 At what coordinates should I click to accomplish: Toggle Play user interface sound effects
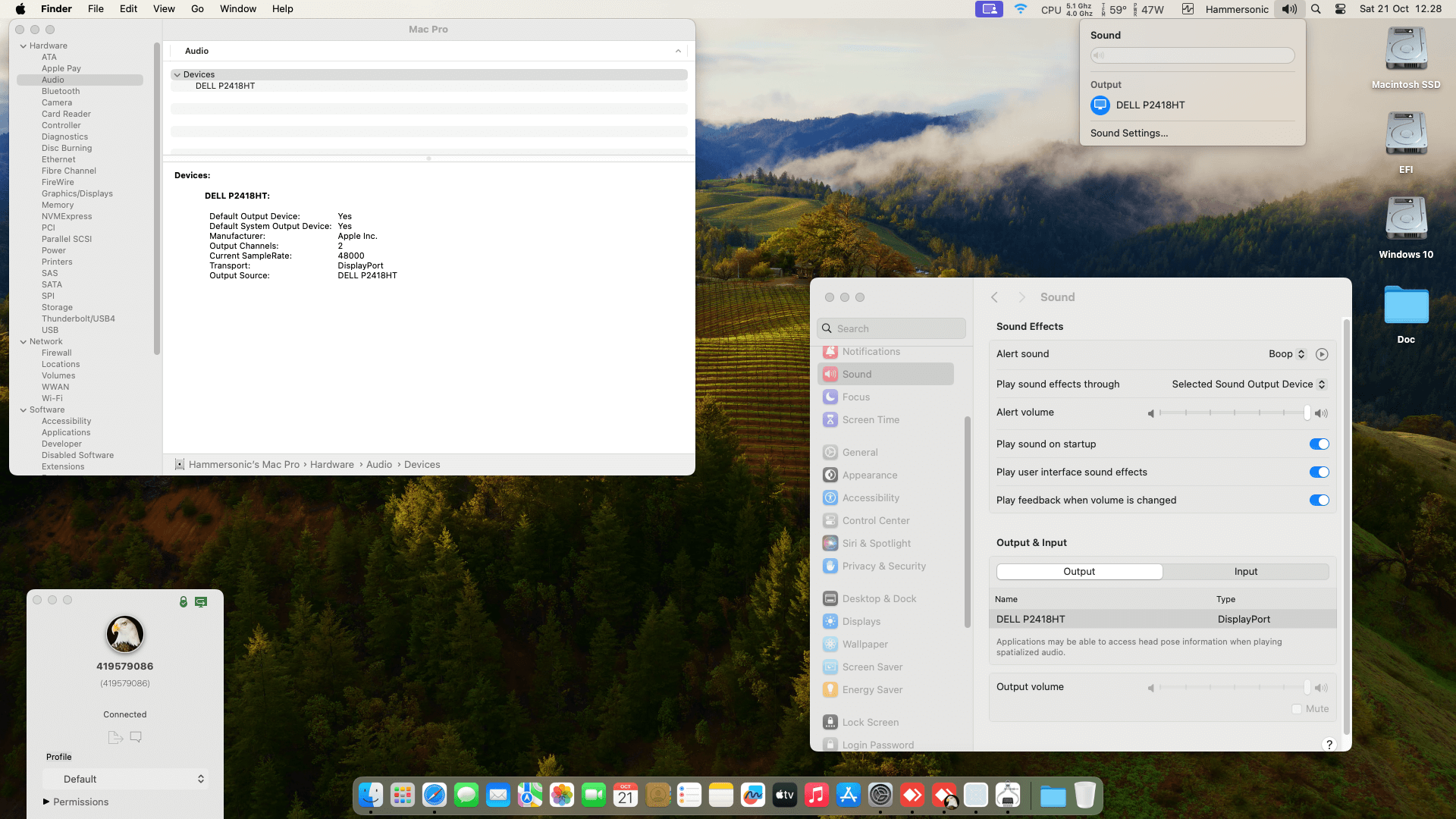1319,472
